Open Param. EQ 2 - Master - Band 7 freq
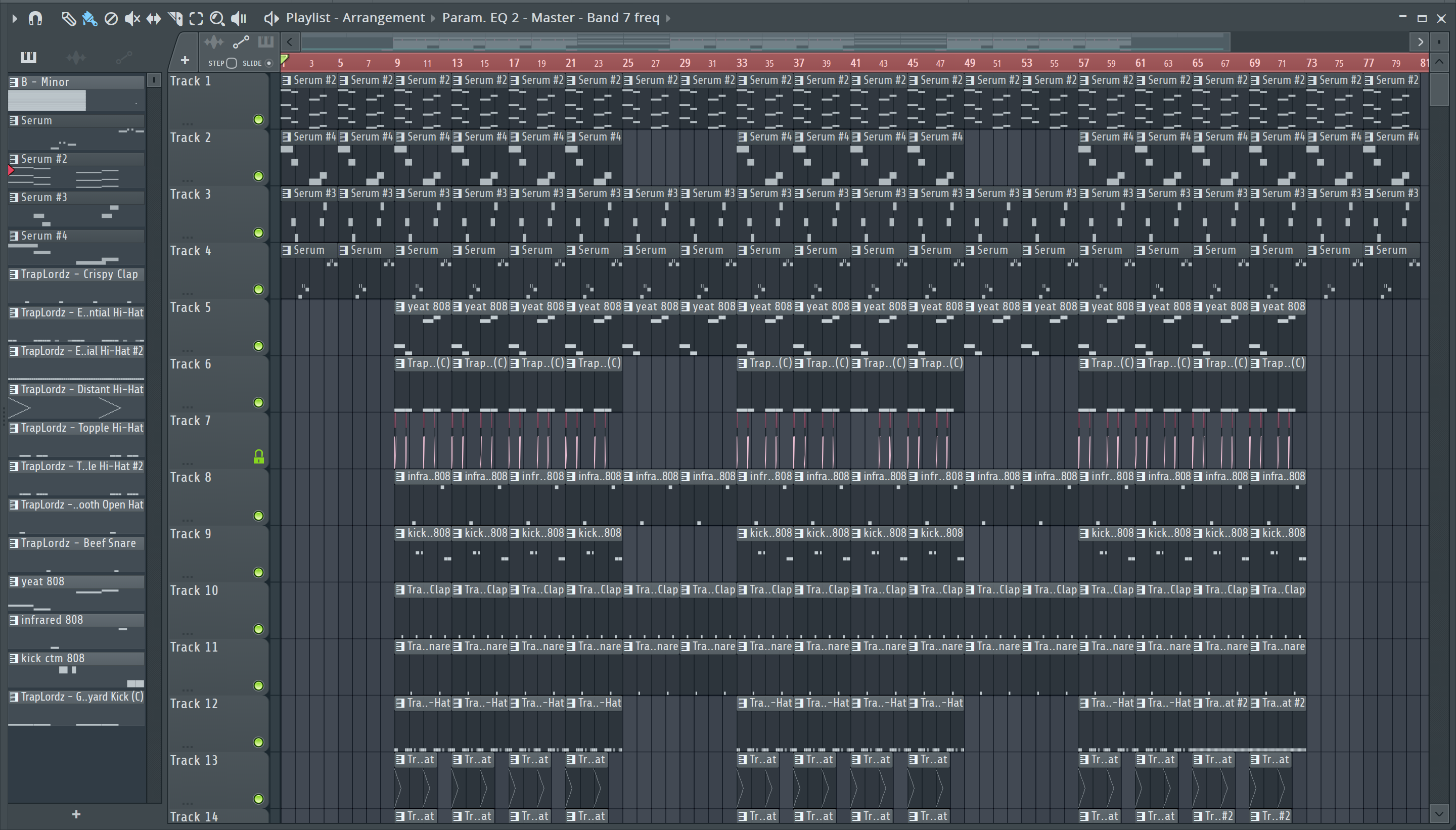Image resolution: width=1456 pixels, height=830 pixels. (551, 18)
